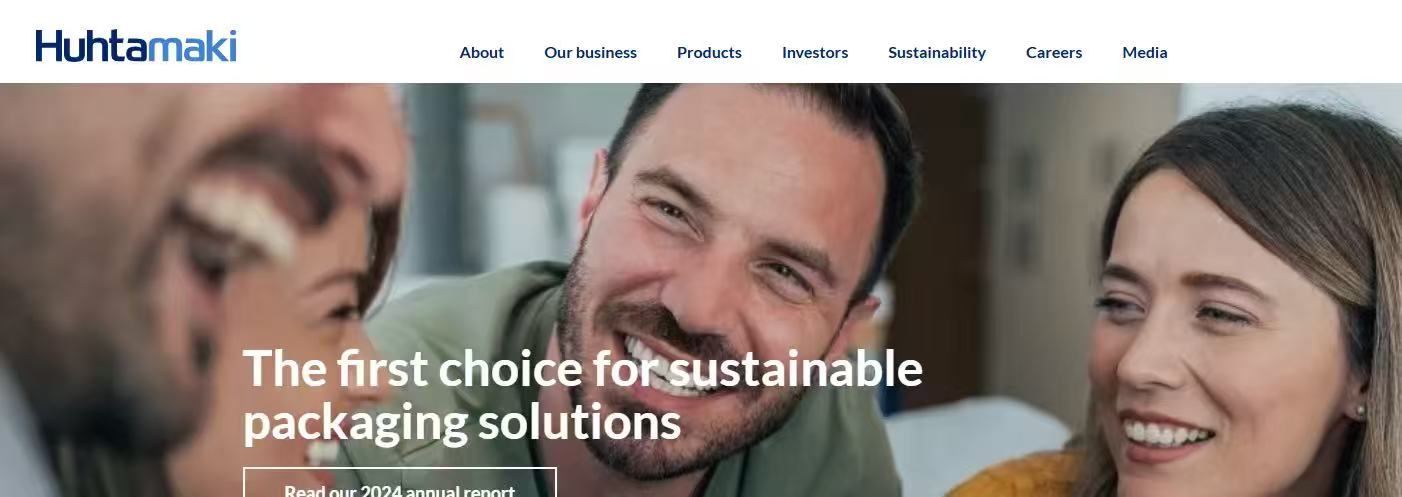This screenshot has width=1402, height=497.
Task: Click Read our 2024 annual report button
Action: point(400,483)
